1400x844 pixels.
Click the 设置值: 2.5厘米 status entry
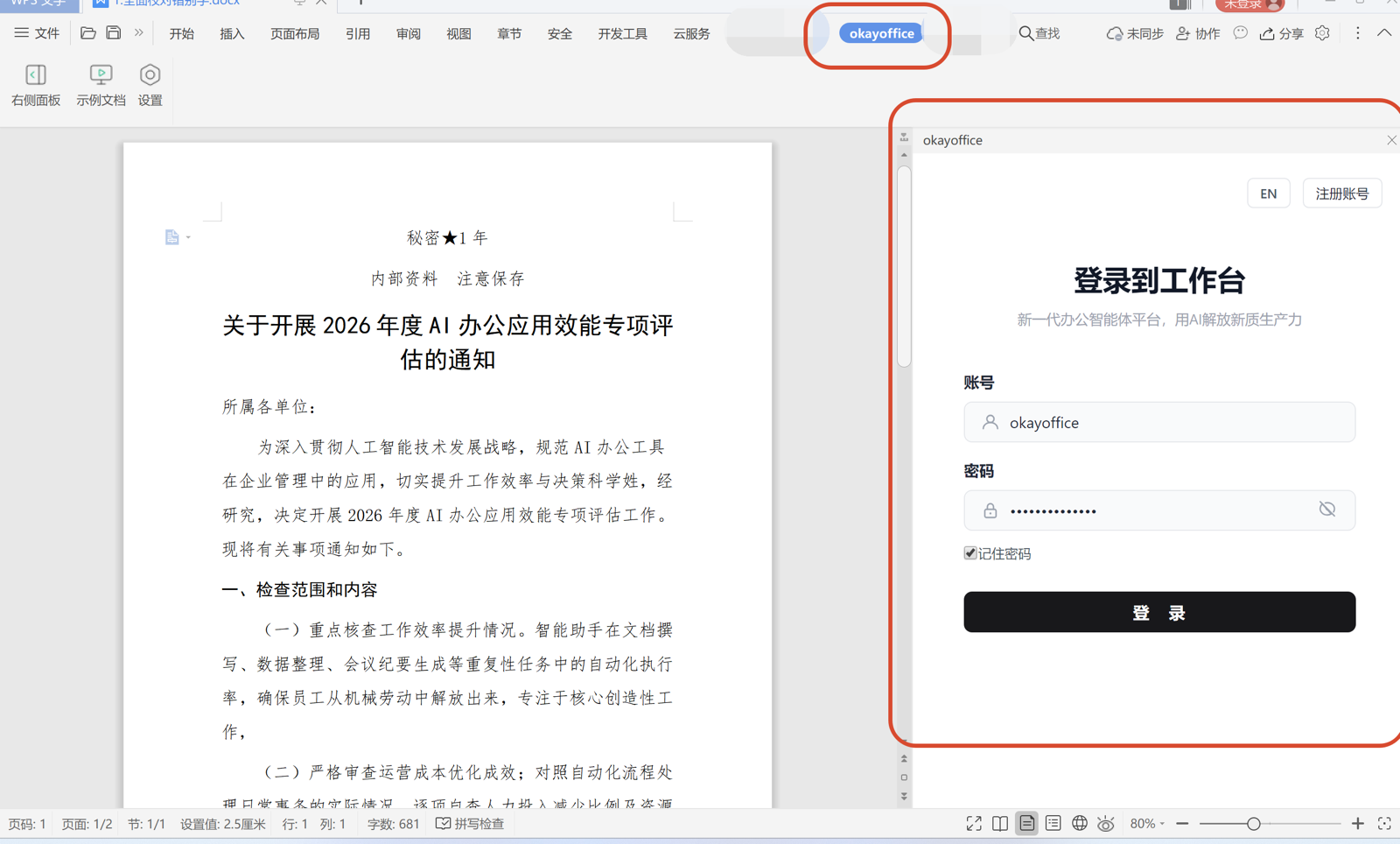(223, 824)
